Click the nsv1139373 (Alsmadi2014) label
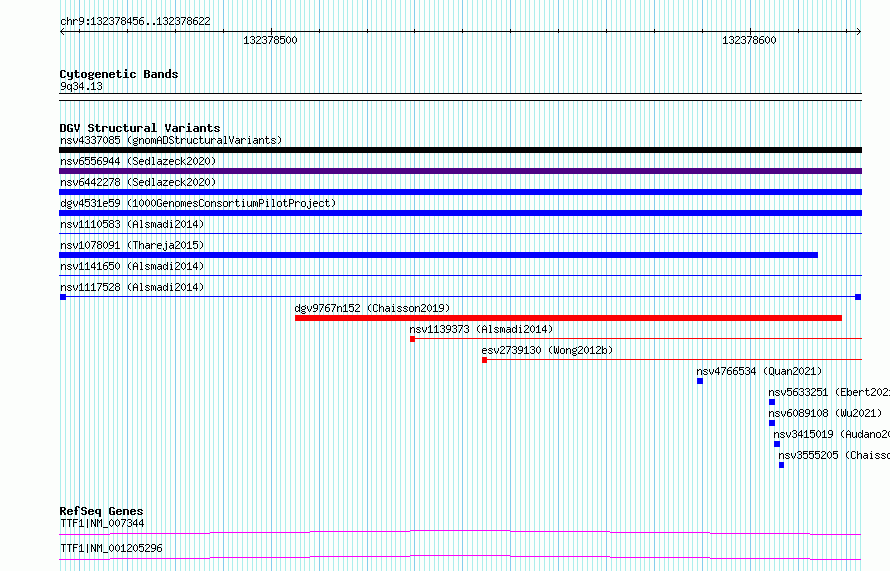890x571 pixels. (x=481, y=329)
